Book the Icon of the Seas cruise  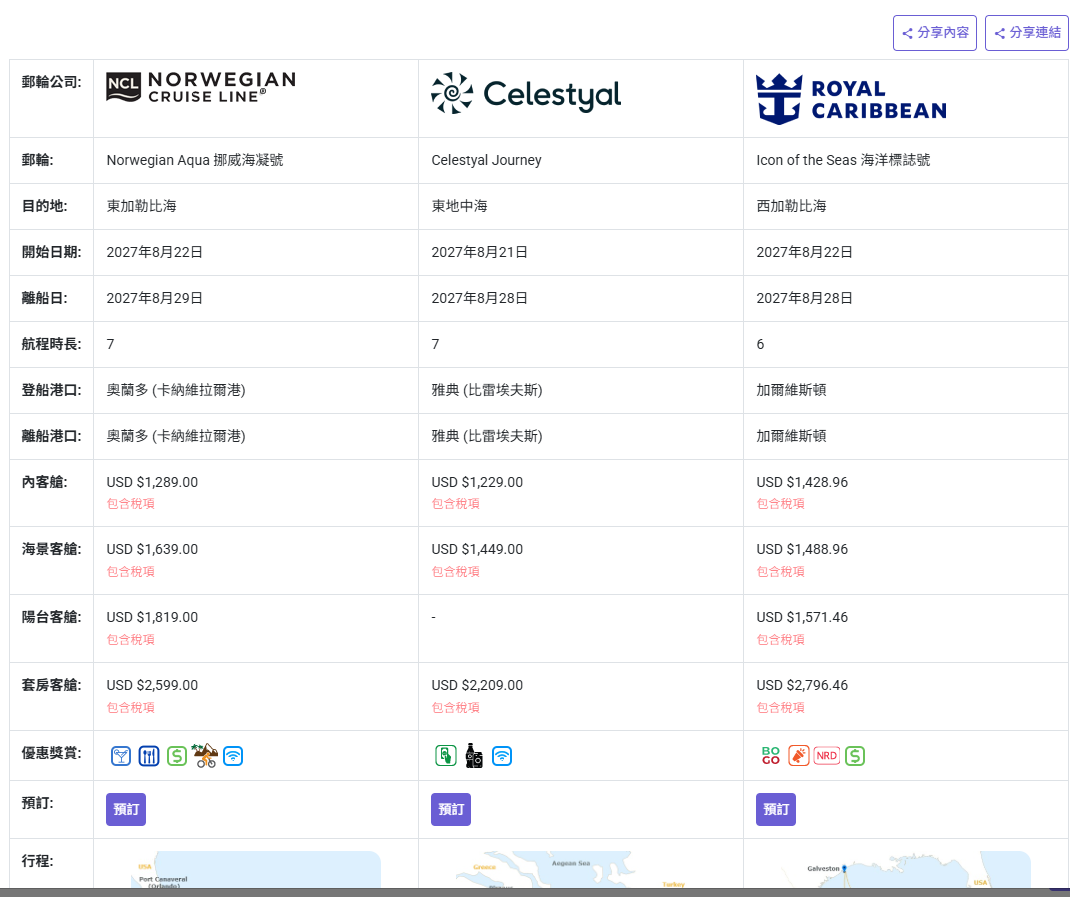(x=776, y=809)
